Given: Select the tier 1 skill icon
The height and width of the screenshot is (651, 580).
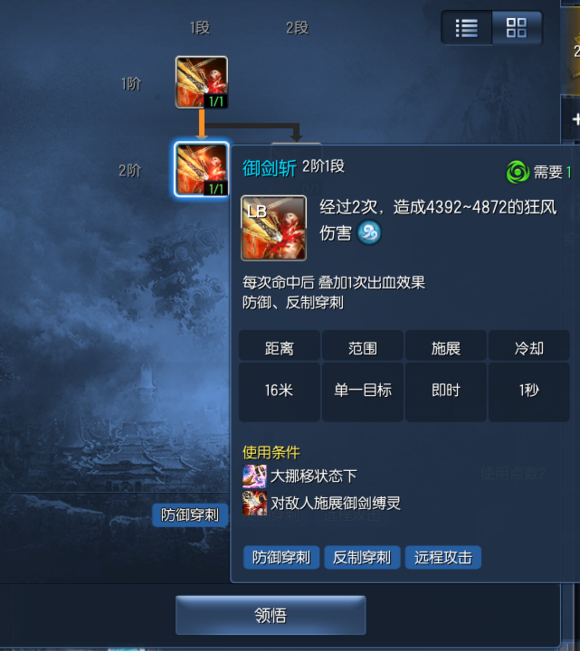Looking at the screenshot, I should tap(201, 82).
